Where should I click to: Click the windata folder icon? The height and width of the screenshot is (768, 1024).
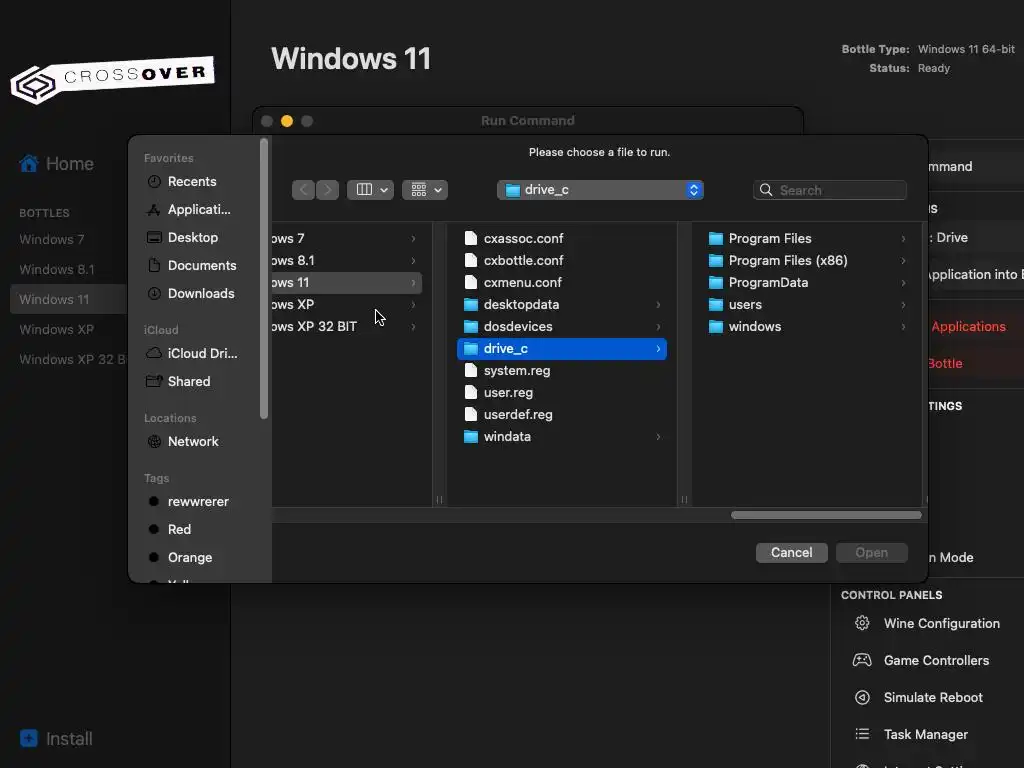pyautogui.click(x=471, y=436)
